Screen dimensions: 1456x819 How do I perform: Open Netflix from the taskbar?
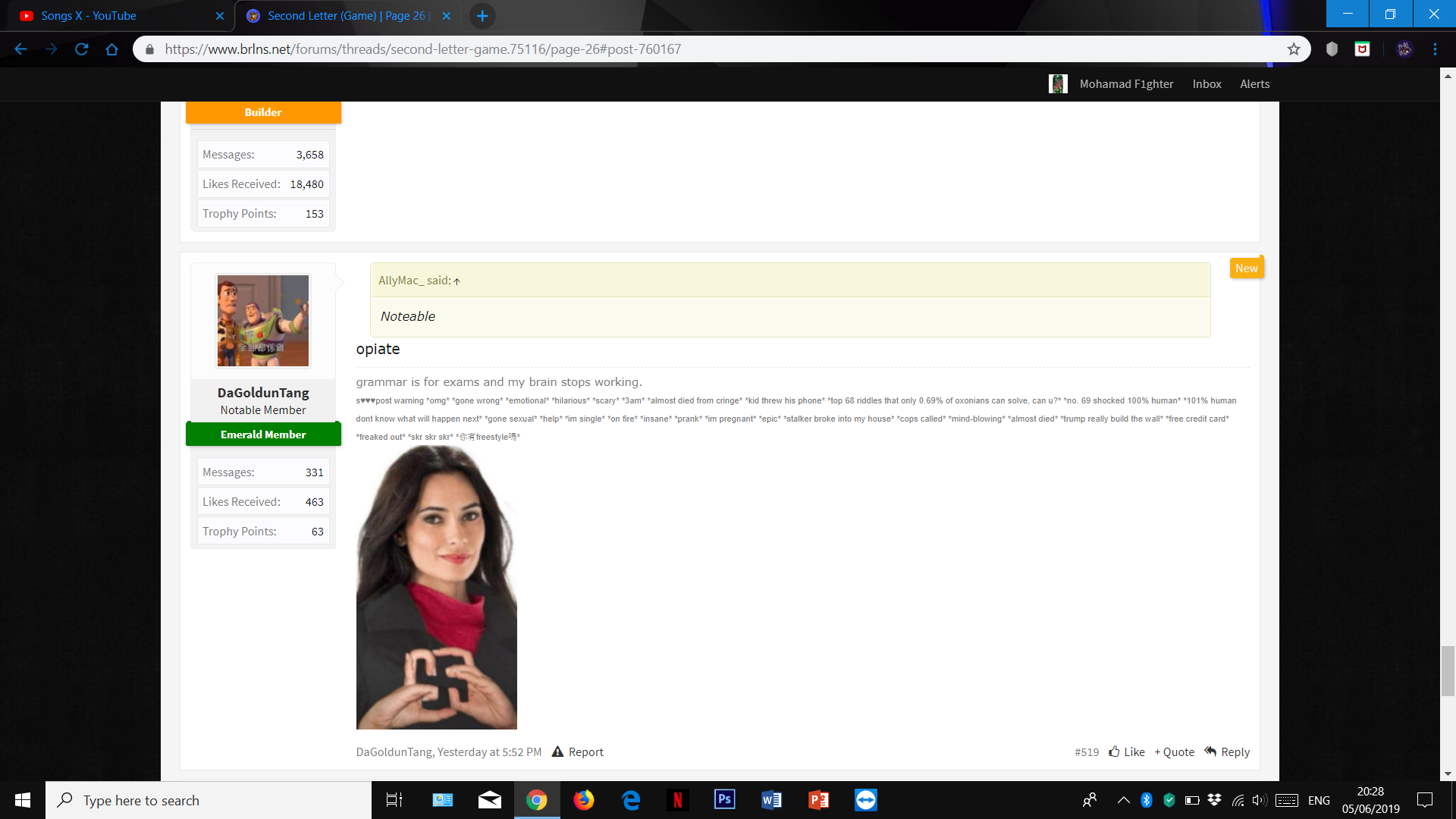coord(678,800)
